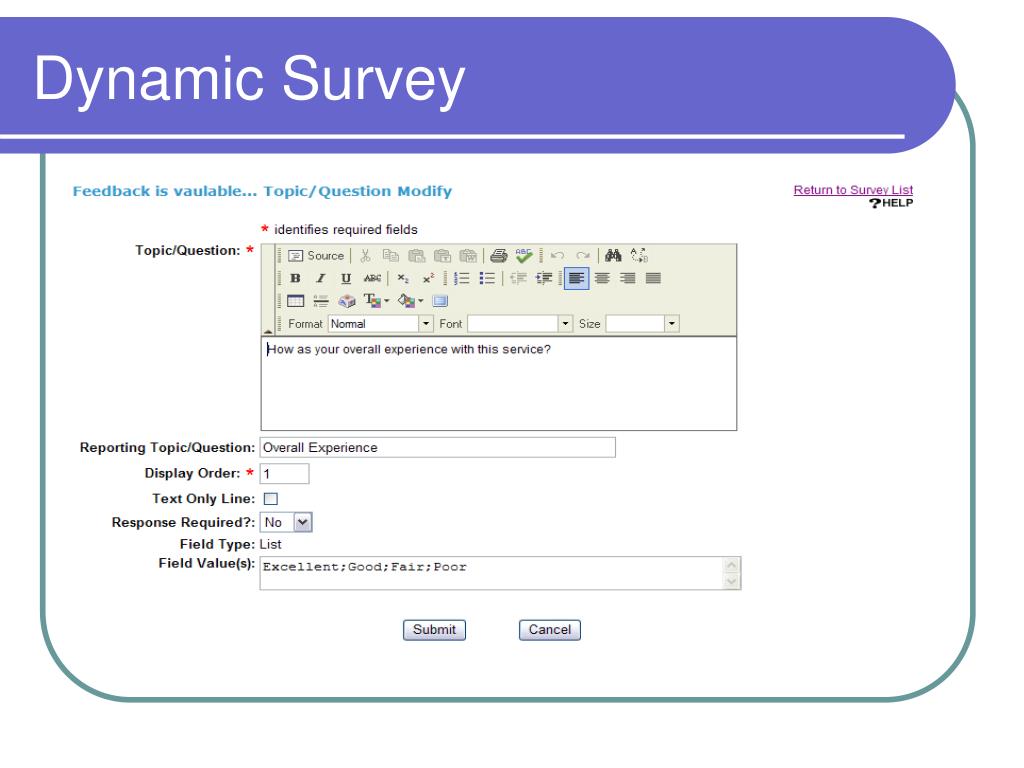Select Center alignment icon
Image resolution: width=1024 pixels, height=768 pixels.
click(602, 278)
